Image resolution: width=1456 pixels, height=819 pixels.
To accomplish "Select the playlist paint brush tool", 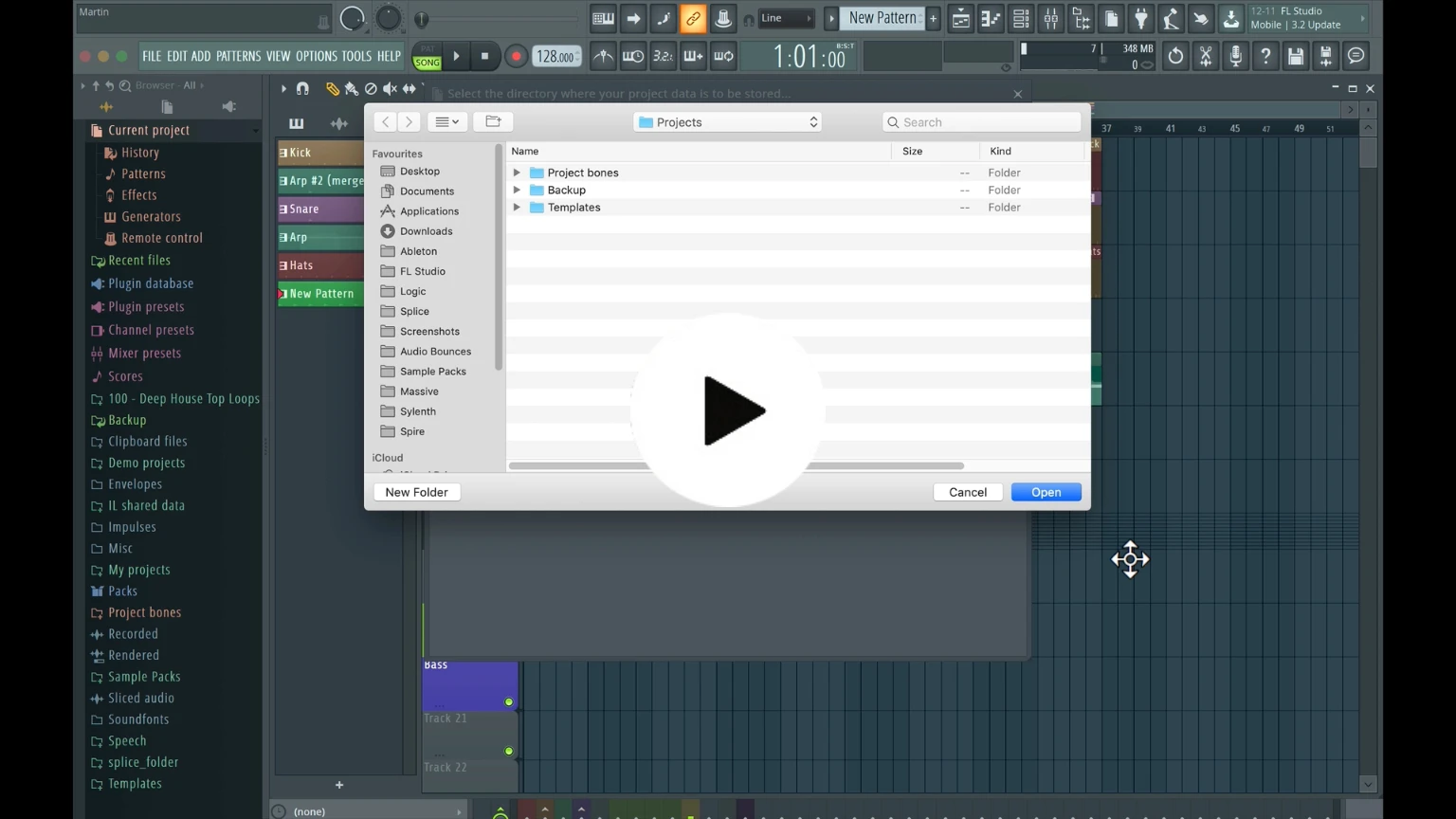I will (352, 88).
